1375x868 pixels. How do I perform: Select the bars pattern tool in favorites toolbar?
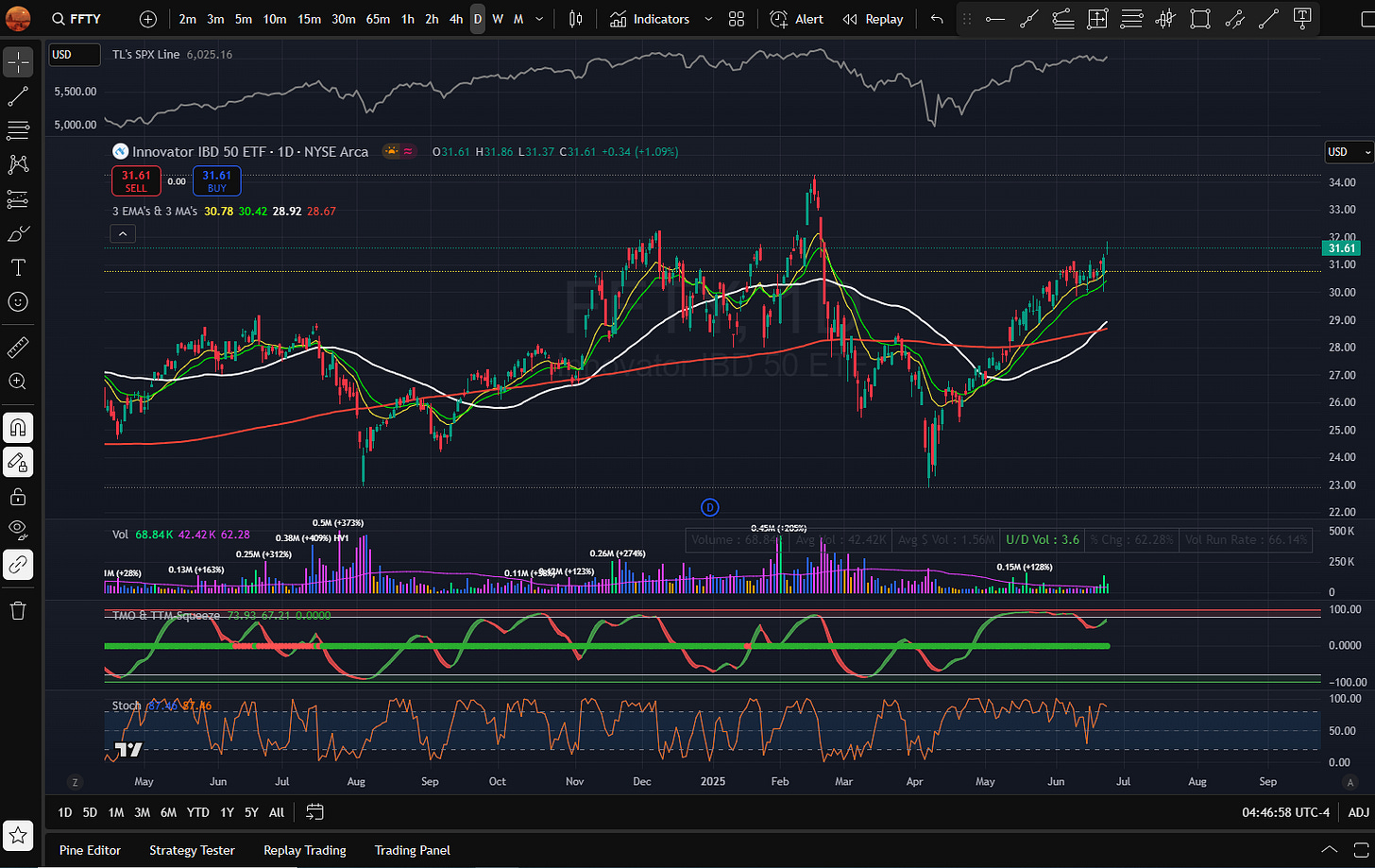click(x=1166, y=19)
